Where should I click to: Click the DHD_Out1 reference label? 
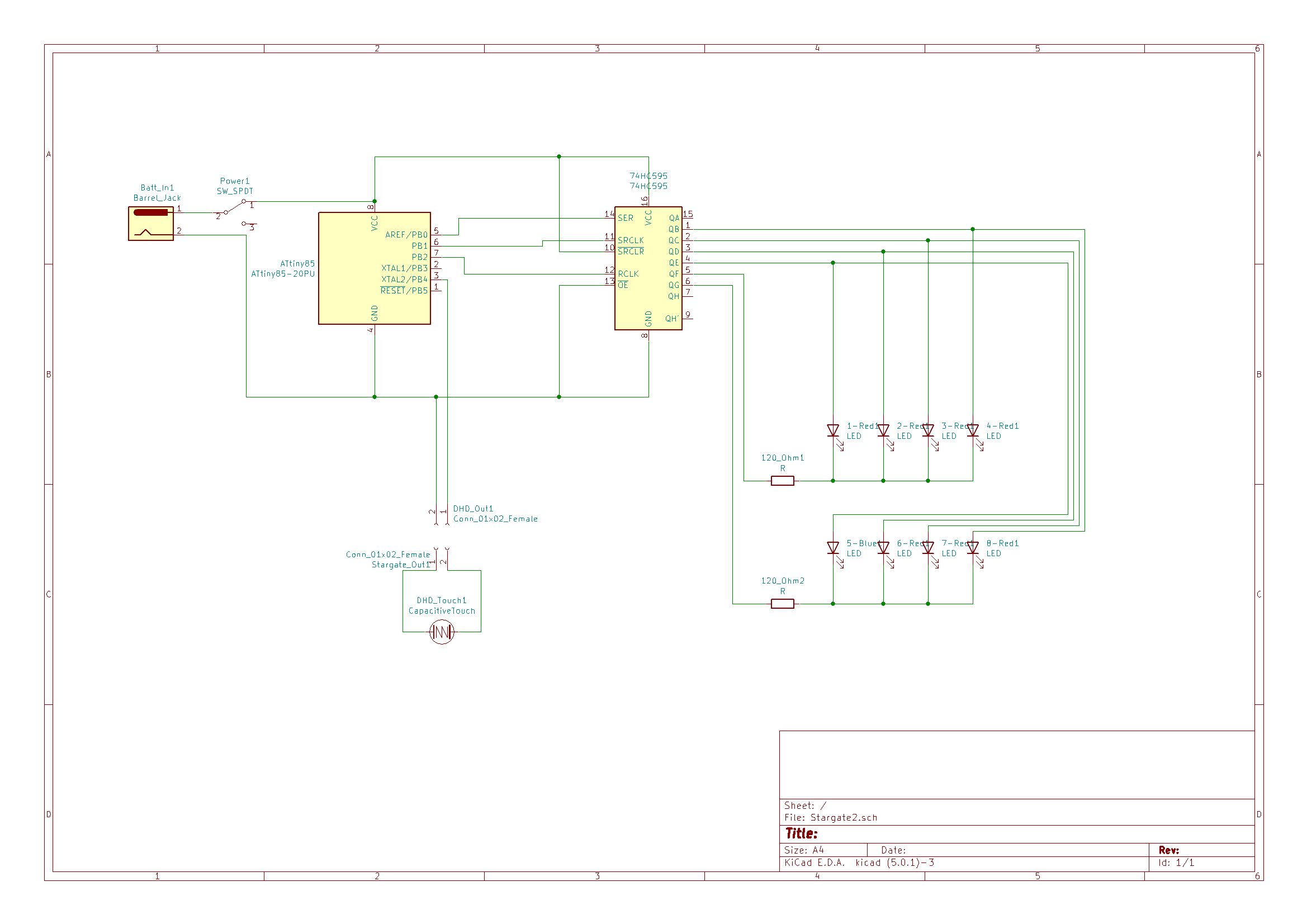(473, 509)
